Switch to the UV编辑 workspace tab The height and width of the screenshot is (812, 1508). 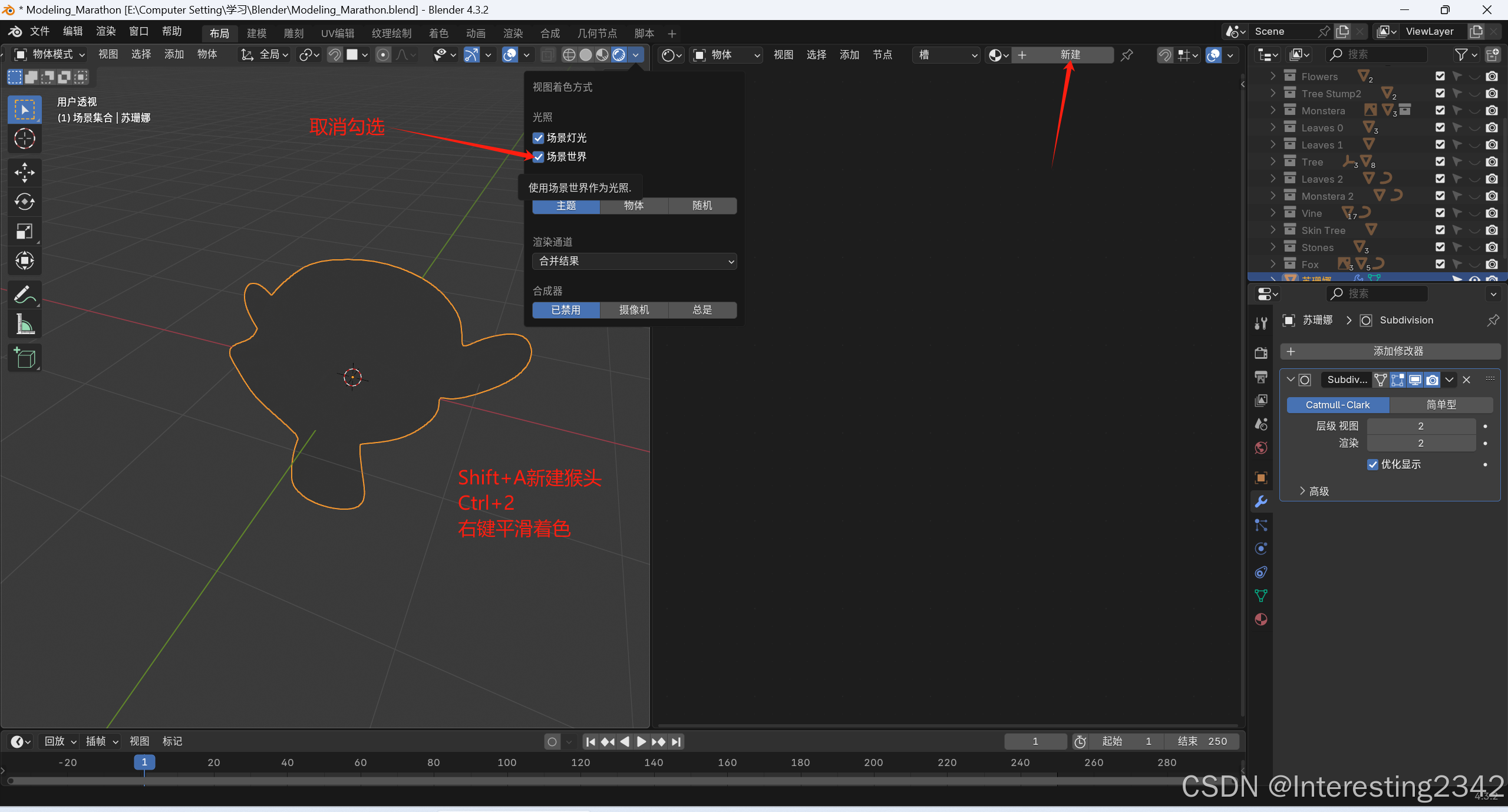click(338, 34)
